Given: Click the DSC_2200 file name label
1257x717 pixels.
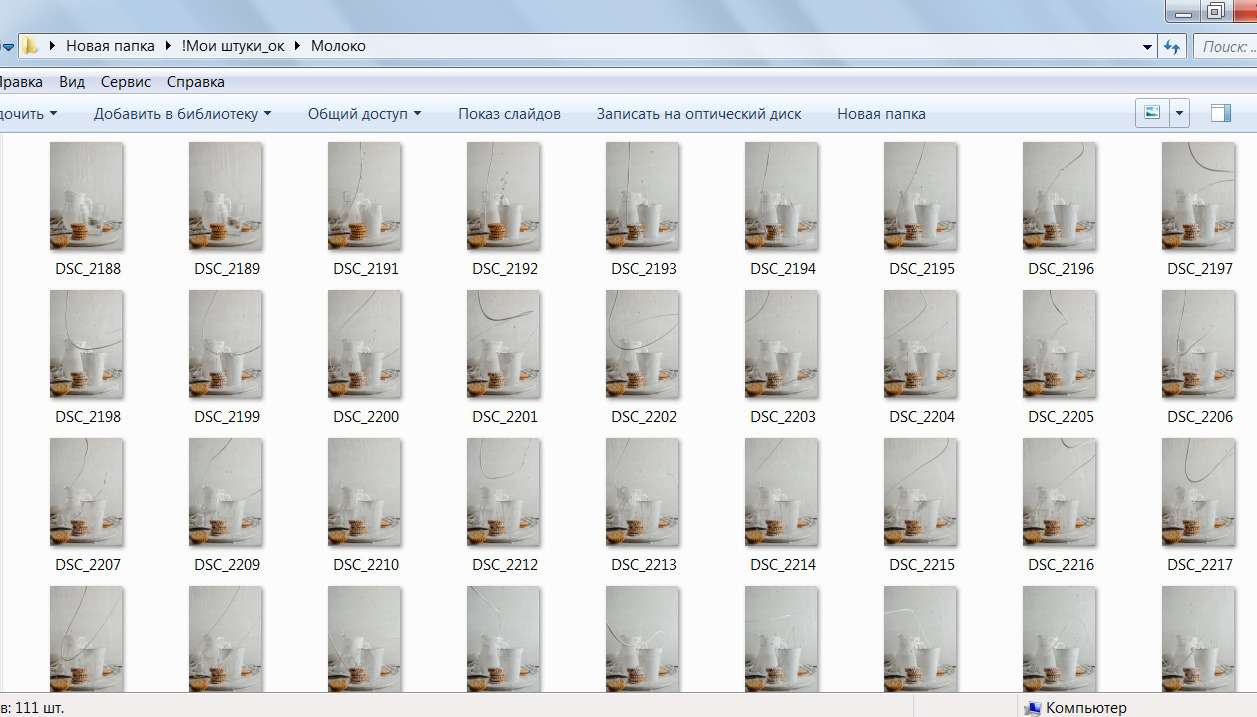Looking at the screenshot, I should click(366, 417).
